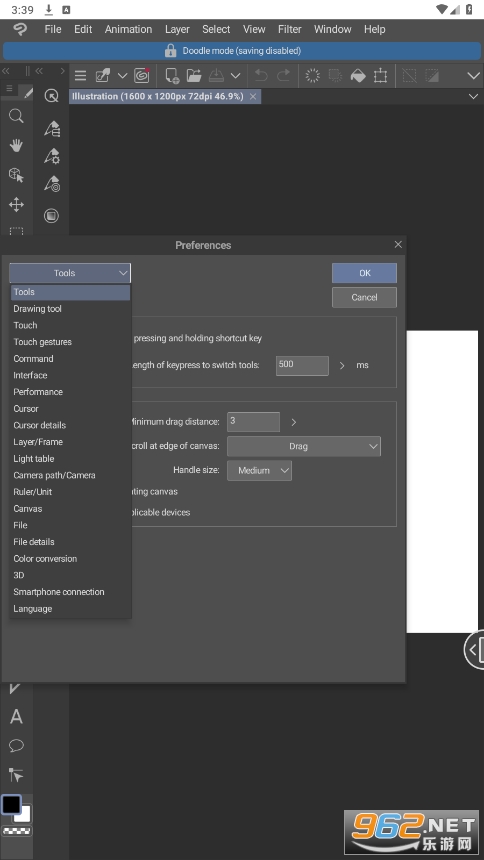Screen dimensions: 484x860
Task: Click the Fill bucket icon in toolbar
Action: [358, 75]
